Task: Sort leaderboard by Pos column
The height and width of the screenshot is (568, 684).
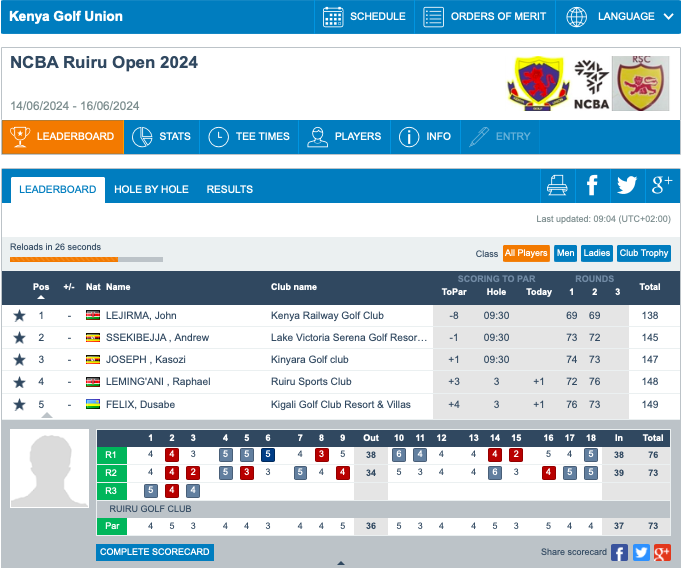Action: coord(41,287)
